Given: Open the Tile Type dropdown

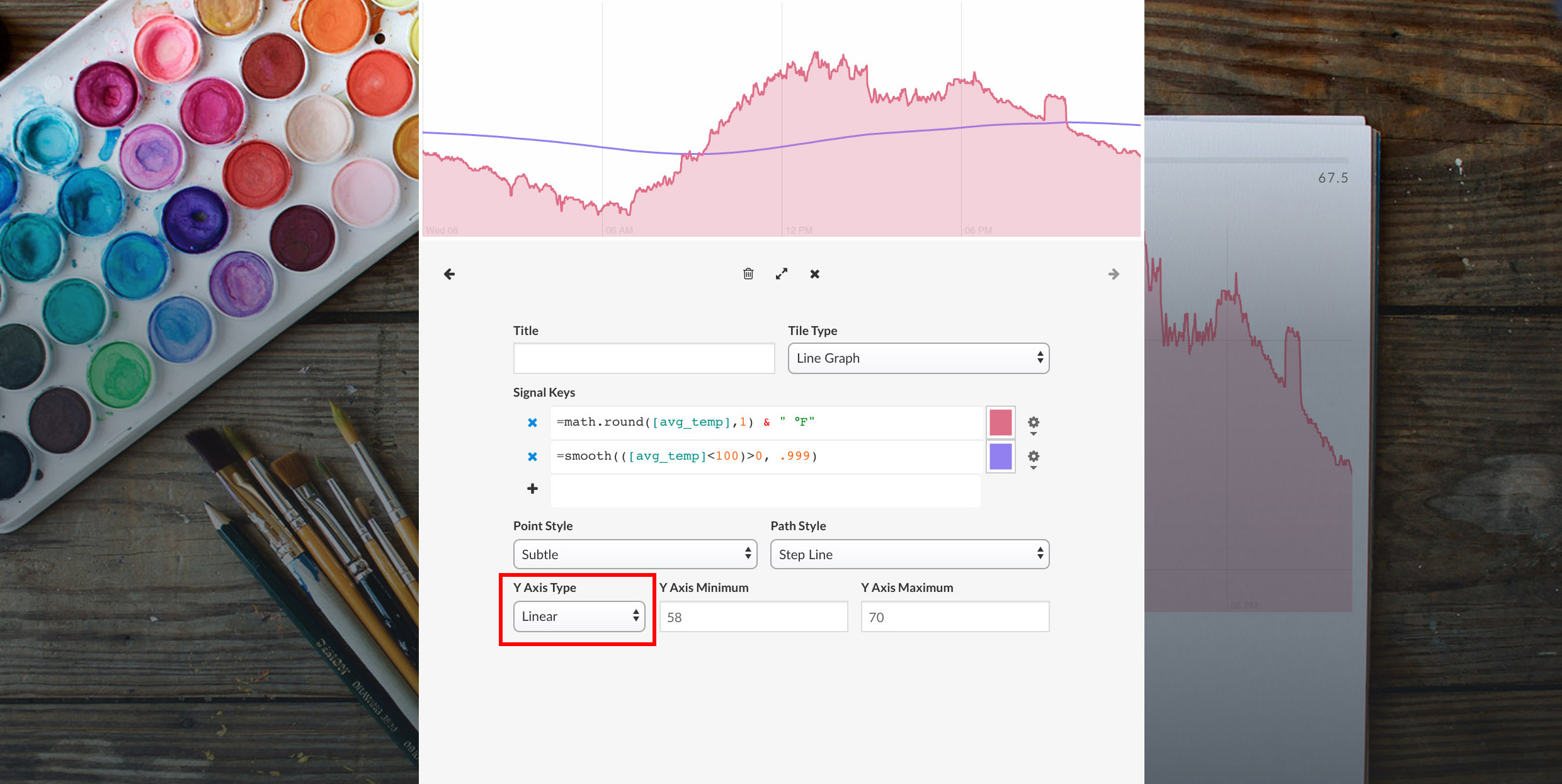Looking at the screenshot, I should (918, 358).
